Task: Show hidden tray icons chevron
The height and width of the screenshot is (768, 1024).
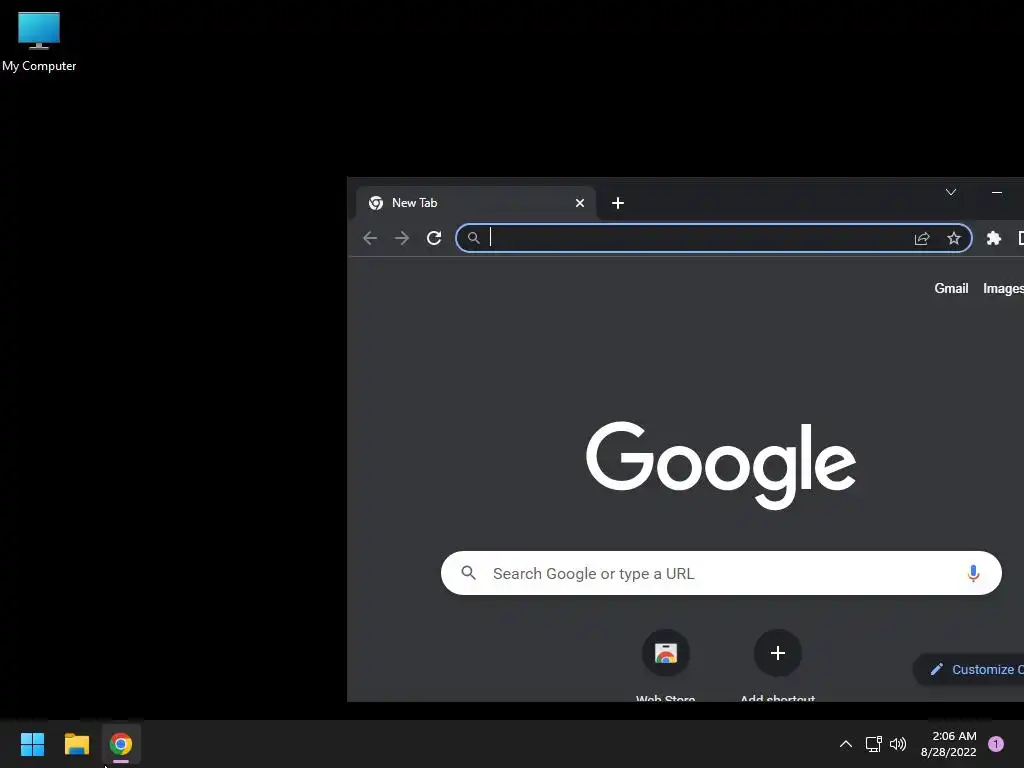Action: [846, 744]
